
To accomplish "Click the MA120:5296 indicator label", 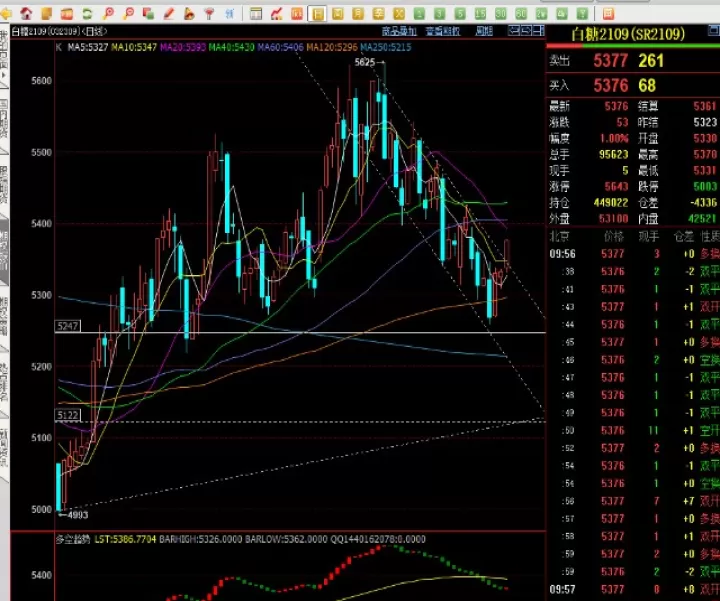I will 332,47.
